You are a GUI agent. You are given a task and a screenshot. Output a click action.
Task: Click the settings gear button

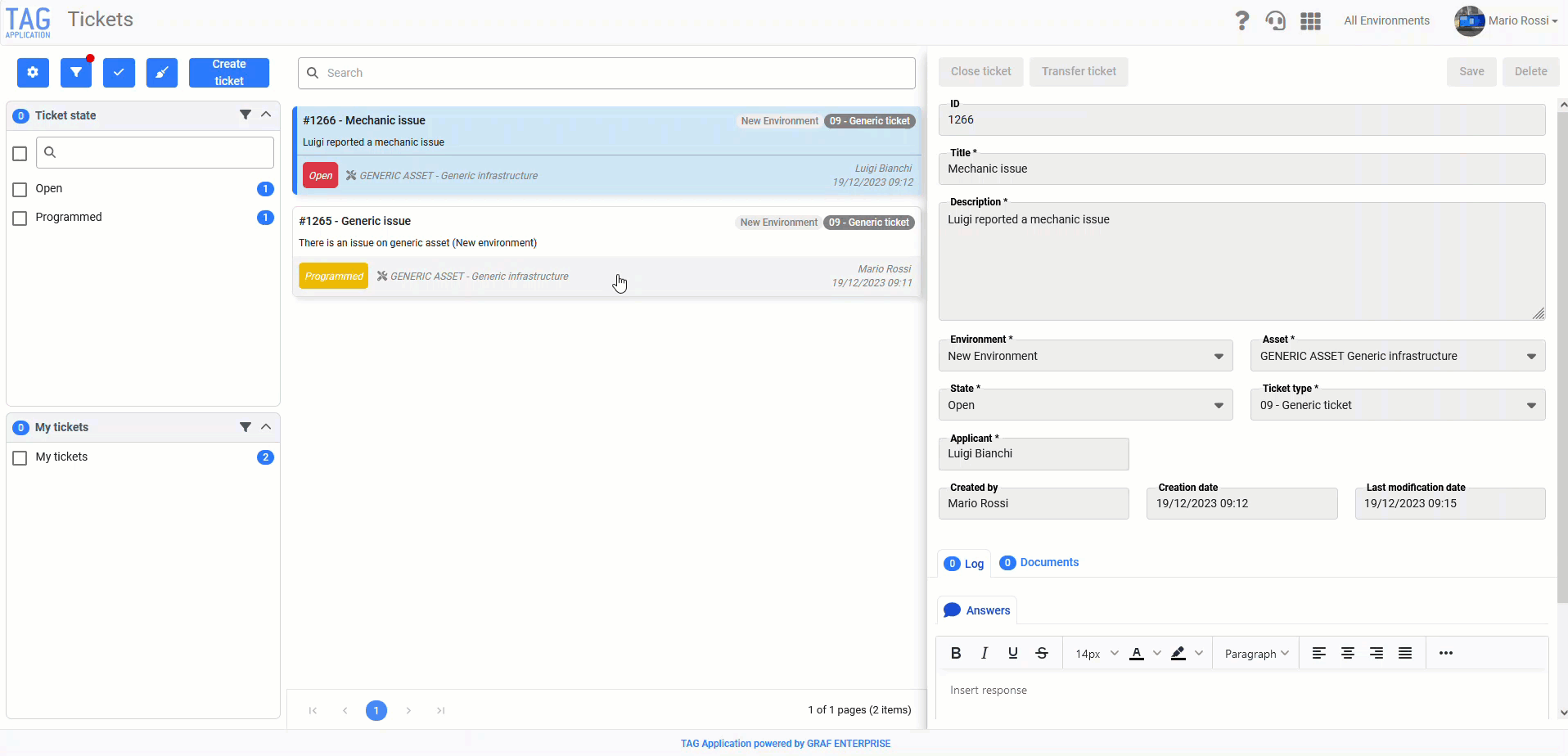coord(33,73)
